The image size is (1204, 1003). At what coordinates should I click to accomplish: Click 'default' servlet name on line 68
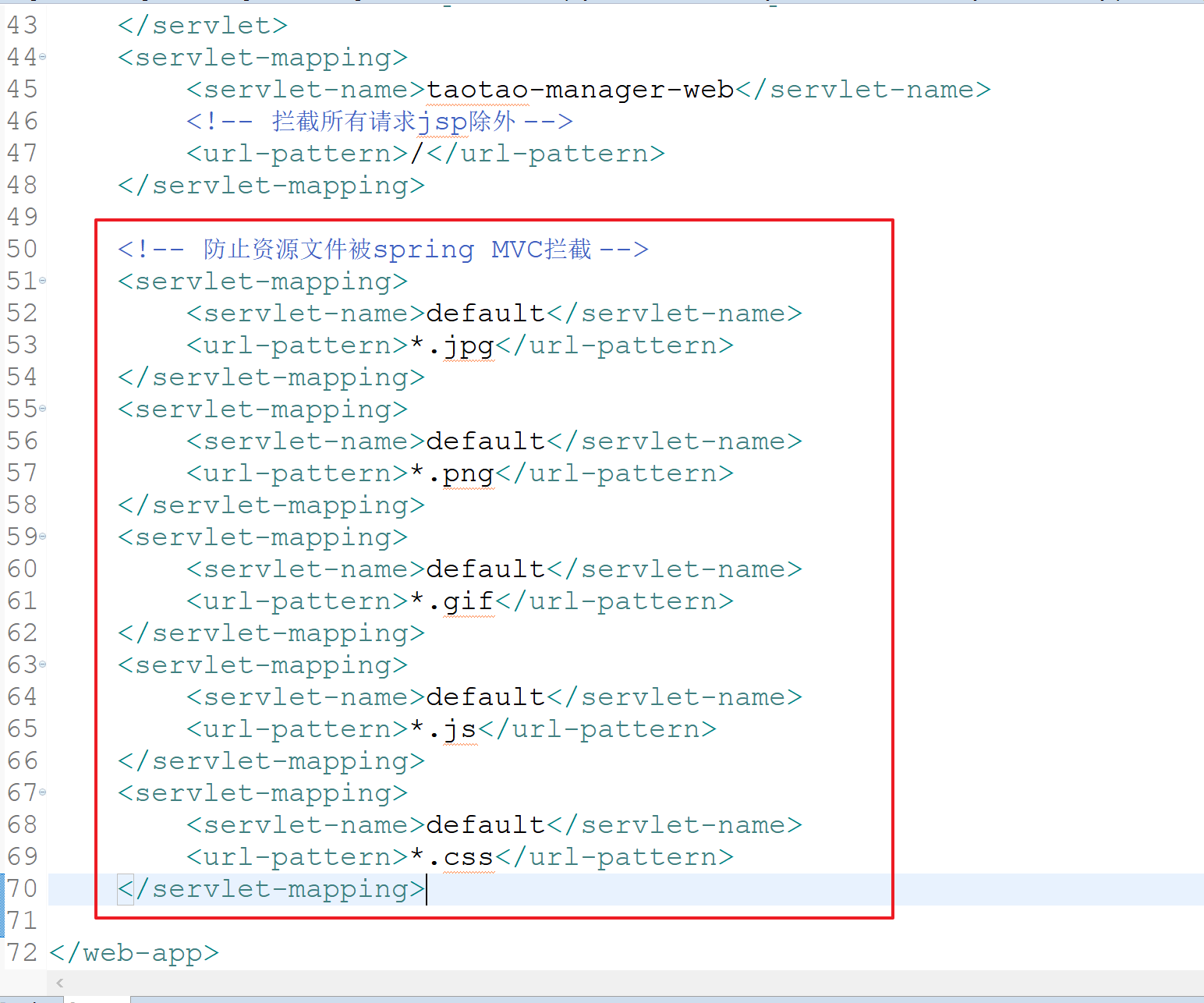click(x=486, y=825)
